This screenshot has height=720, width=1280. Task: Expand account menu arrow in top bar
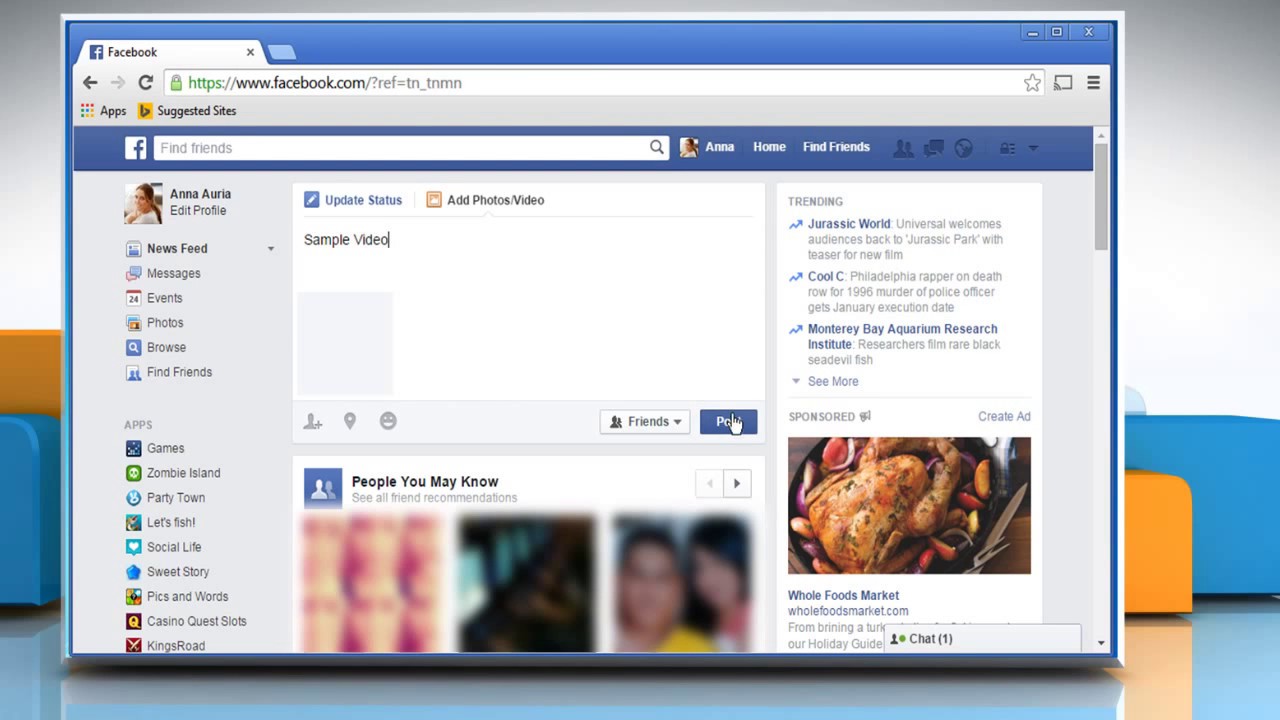tap(1033, 148)
